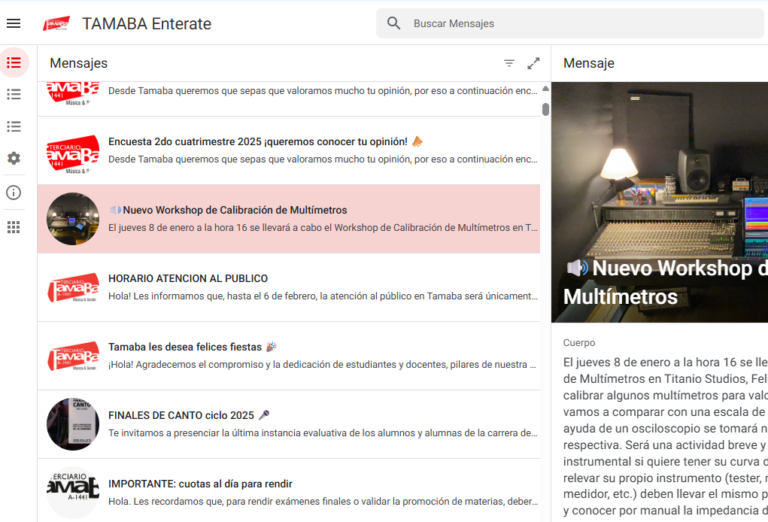Click the TAMABA logo in the header
The height and width of the screenshot is (522, 768).
[57, 23]
